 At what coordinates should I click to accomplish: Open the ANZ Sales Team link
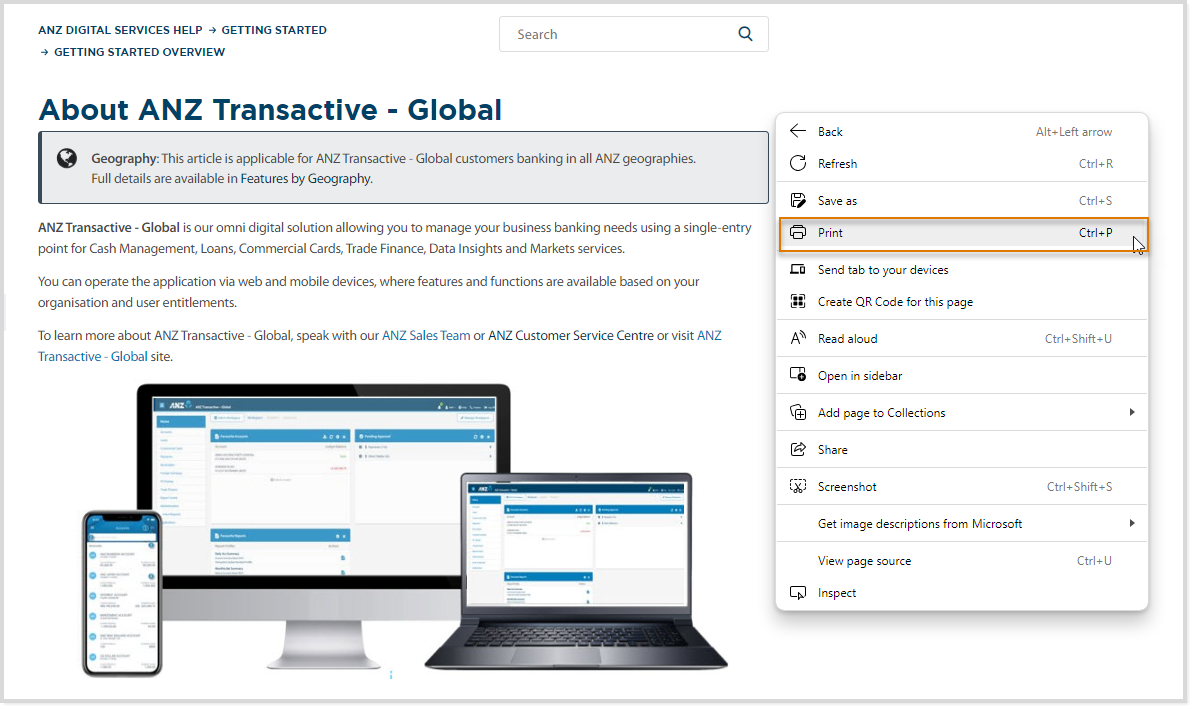(x=425, y=335)
